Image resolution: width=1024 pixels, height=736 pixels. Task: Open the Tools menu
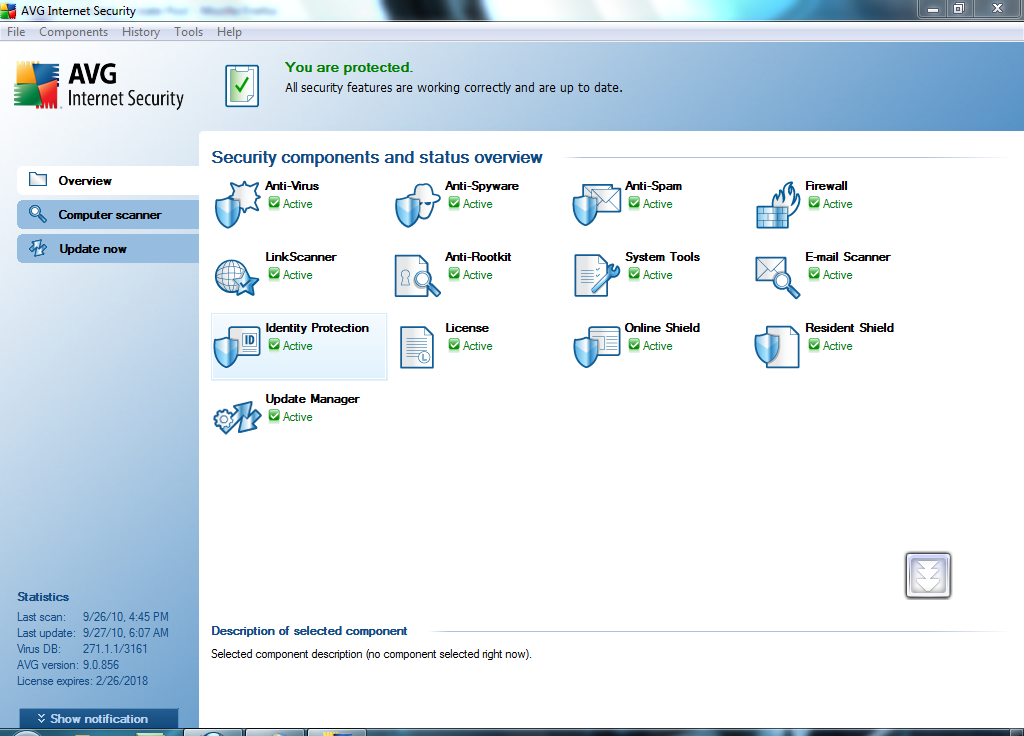click(x=188, y=32)
